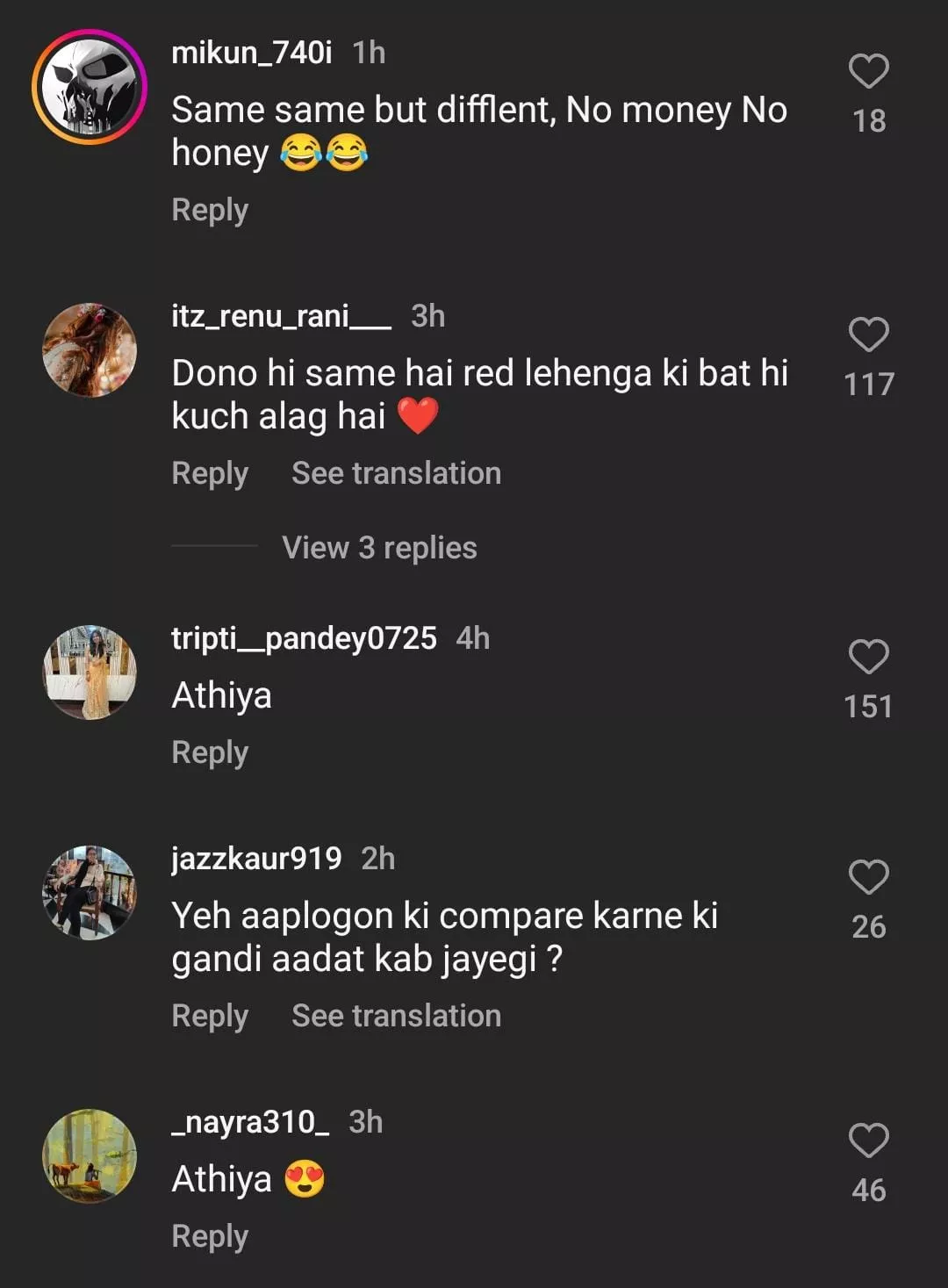See translation of jazzkaur919's comment
This screenshot has height=1288, width=948.
coord(396,1016)
